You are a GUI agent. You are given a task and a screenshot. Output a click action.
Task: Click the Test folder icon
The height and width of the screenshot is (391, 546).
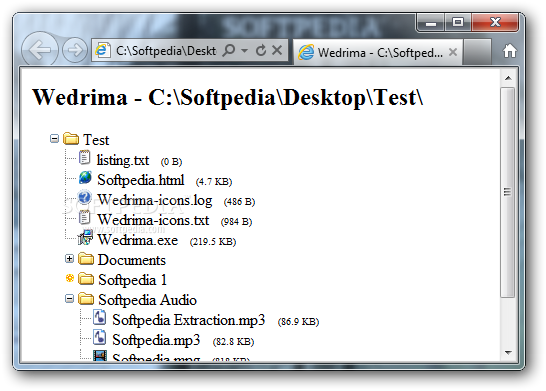tap(71, 139)
